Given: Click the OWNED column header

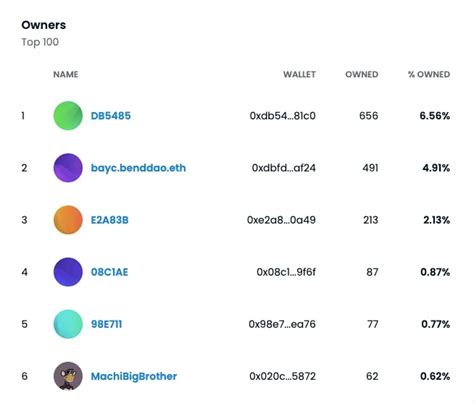Looking at the screenshot, I should tap(362, 74).
